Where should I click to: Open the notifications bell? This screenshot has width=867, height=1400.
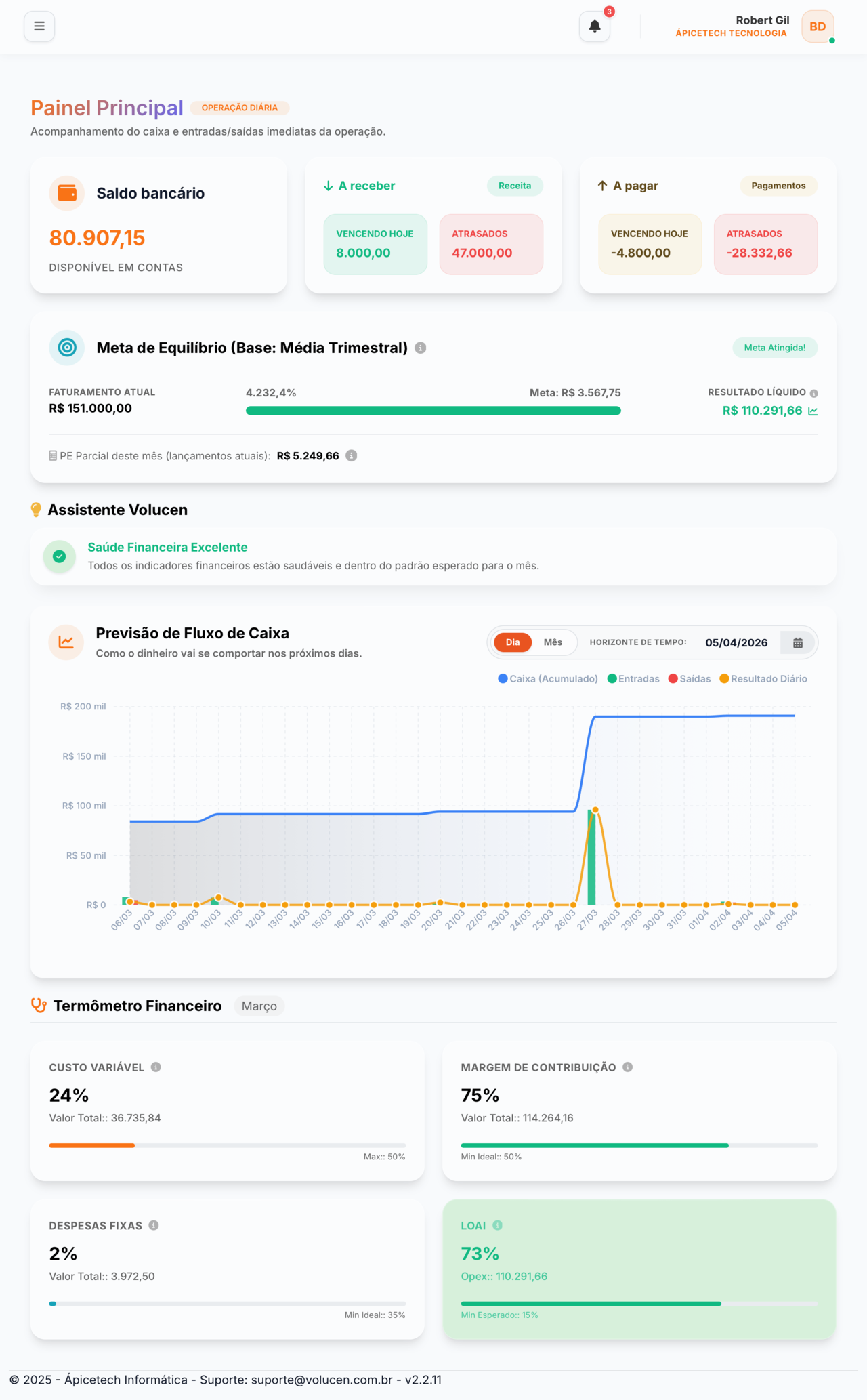click(x=595, y=26)
